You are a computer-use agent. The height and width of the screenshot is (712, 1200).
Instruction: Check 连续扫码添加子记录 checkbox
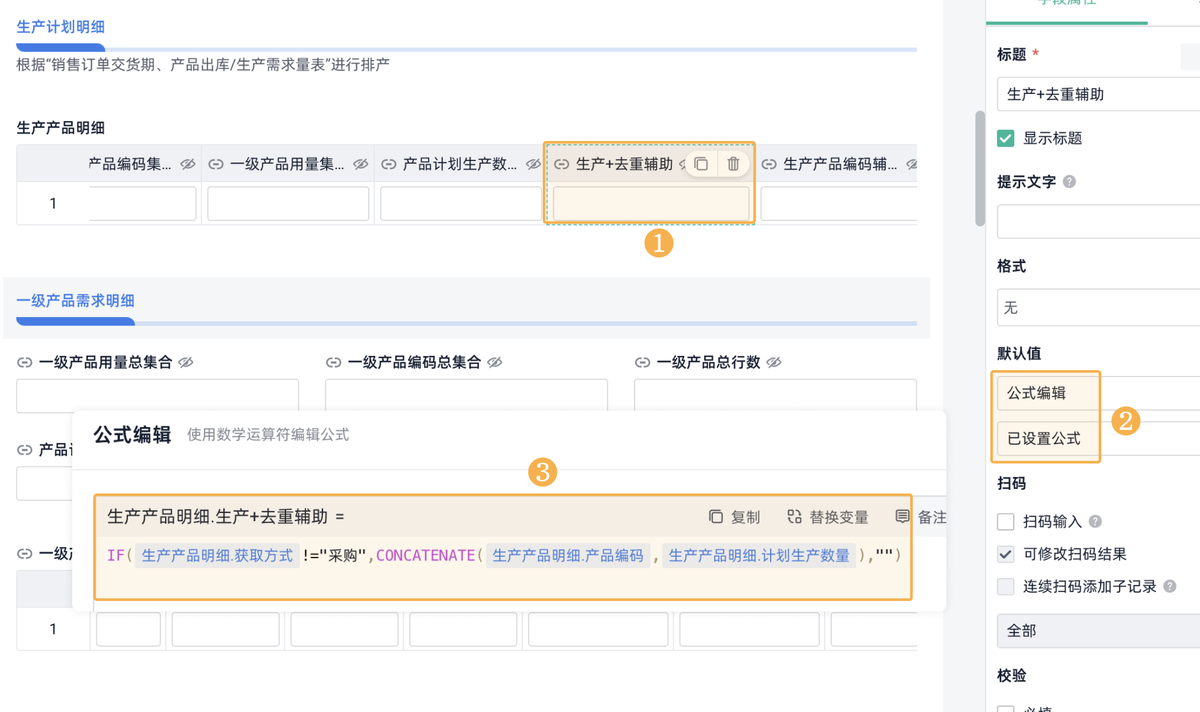[1006, 586]
